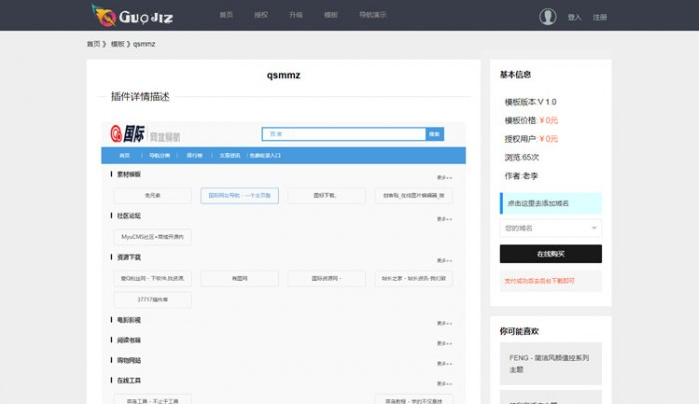Click the 插件详情描述 heading
The image size is (699, 404).
tap(140, 97)
